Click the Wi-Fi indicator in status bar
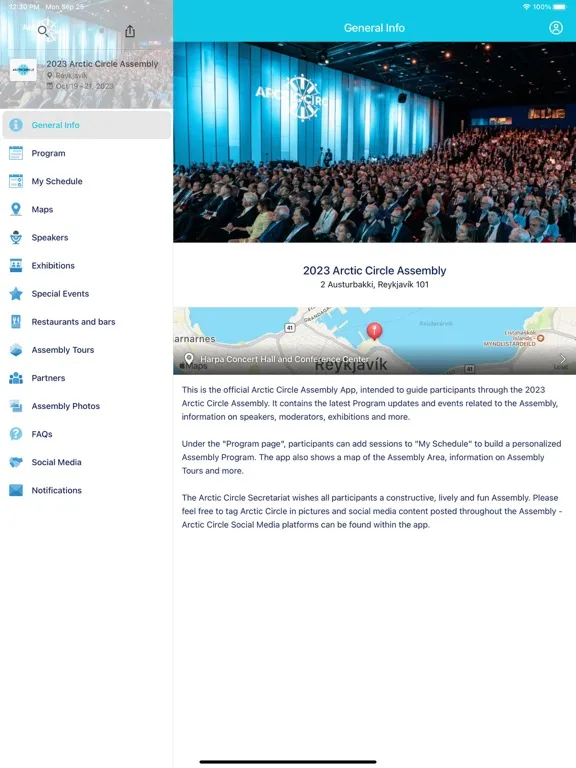This screenshot has height=768, width=576. tap(526, 7)
